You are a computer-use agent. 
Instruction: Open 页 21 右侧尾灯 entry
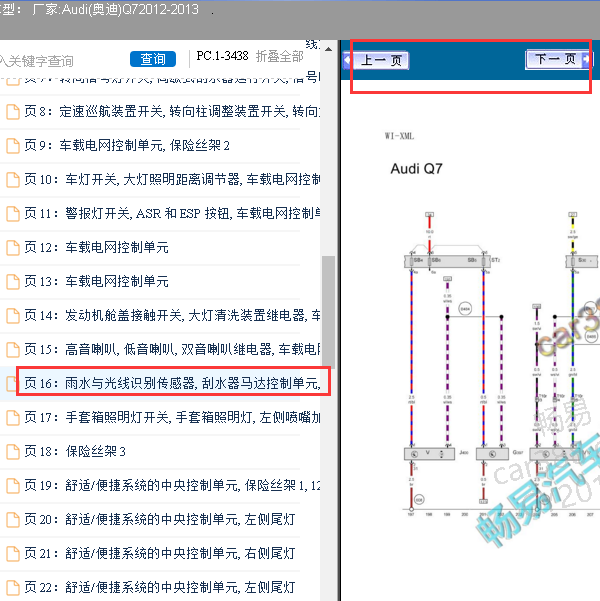(x=160, y=553)
